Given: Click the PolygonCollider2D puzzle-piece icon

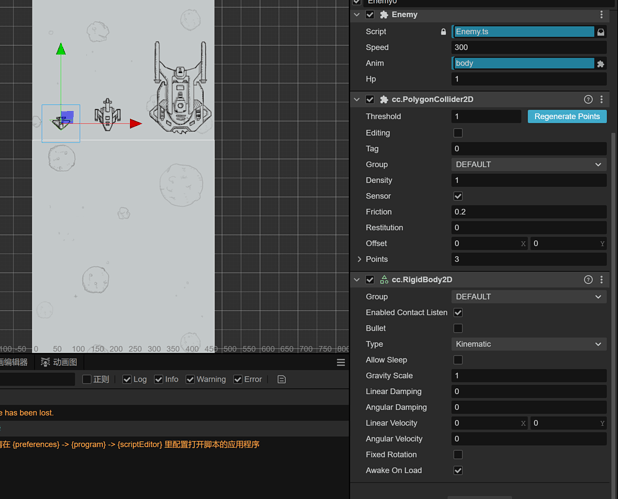Looking at the screenshot, I should 383,99.
